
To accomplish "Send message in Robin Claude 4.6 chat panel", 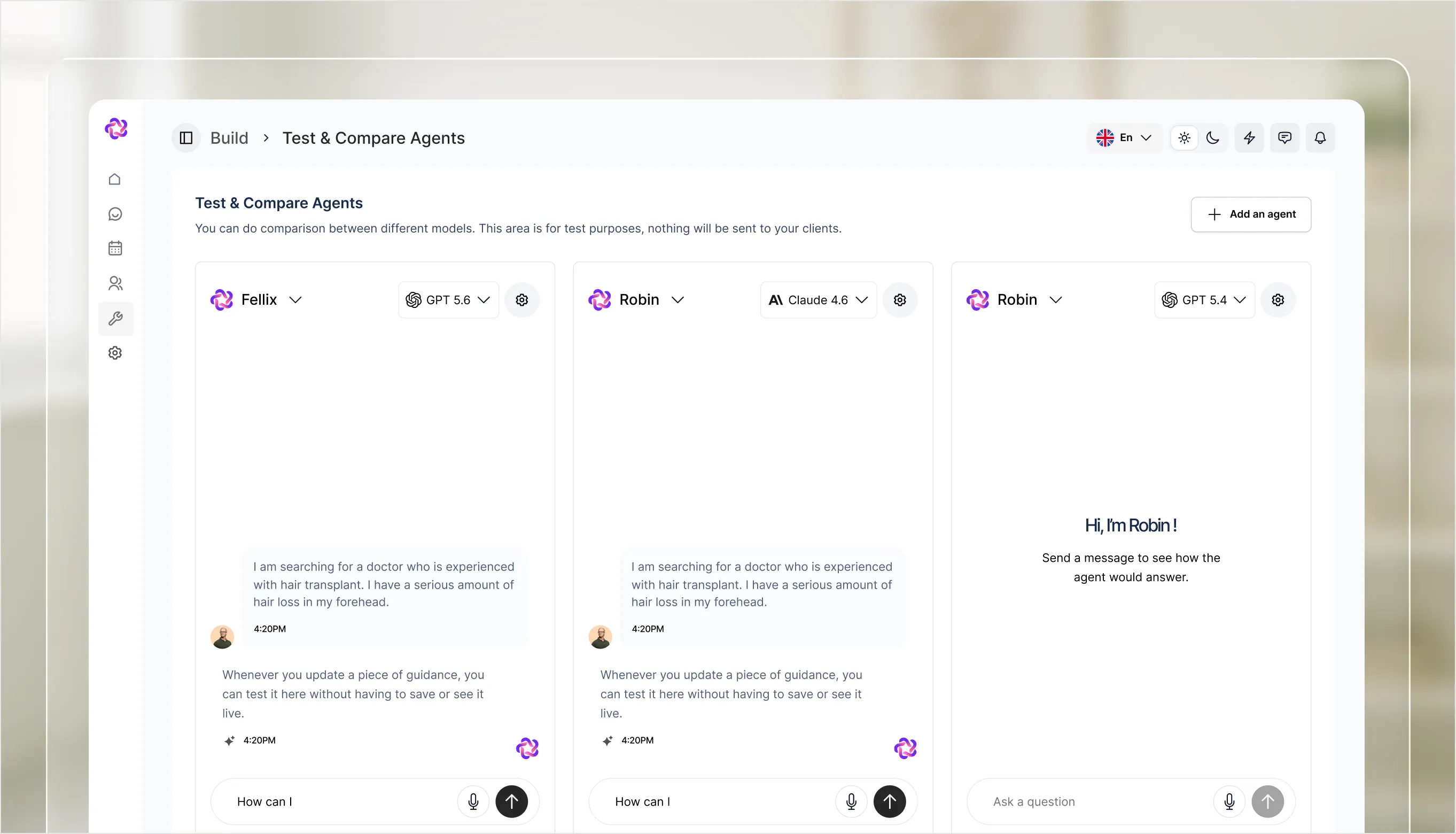I will tap(890, 801).
